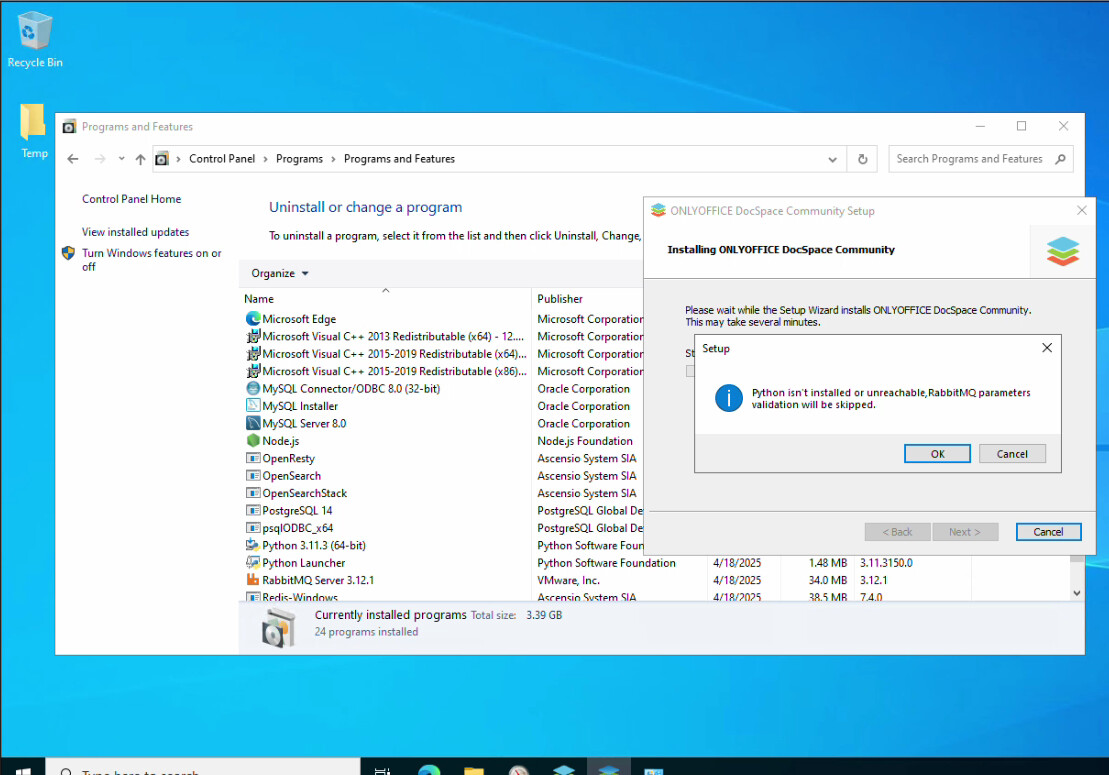Cancel the ONLYOFFICE DocSpace installation wizard
The height and width of the screenshot is (775, 1109).
[1048, 532]
